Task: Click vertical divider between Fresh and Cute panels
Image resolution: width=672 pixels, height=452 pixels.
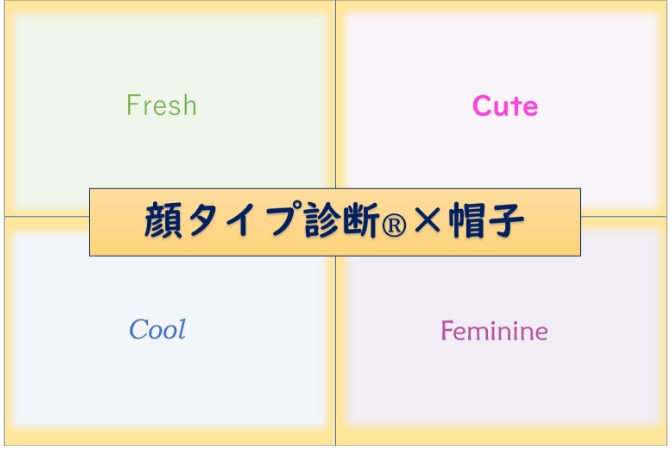Action: click(x=336, y=94)
